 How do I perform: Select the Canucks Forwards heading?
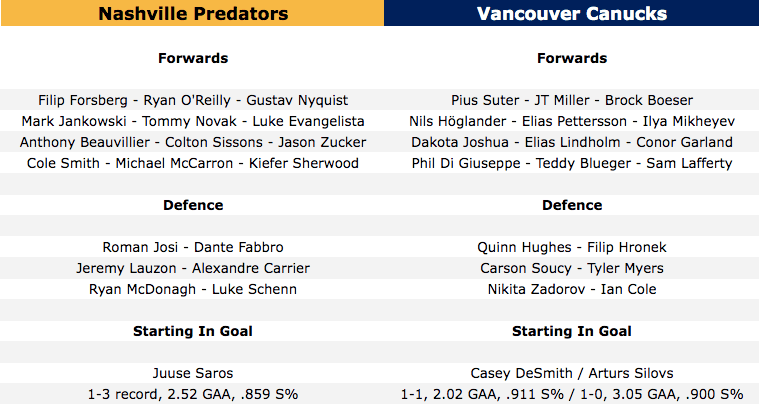click(571, 58)
